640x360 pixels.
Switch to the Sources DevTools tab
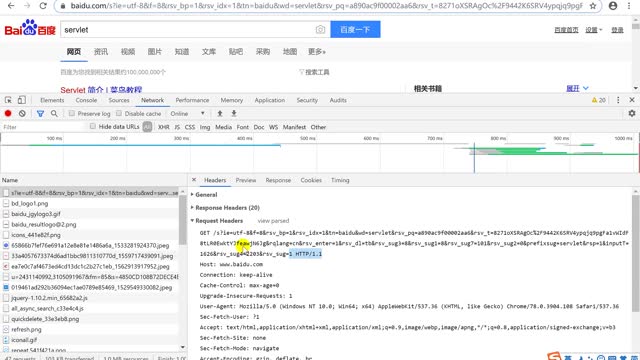pos(119,100)
